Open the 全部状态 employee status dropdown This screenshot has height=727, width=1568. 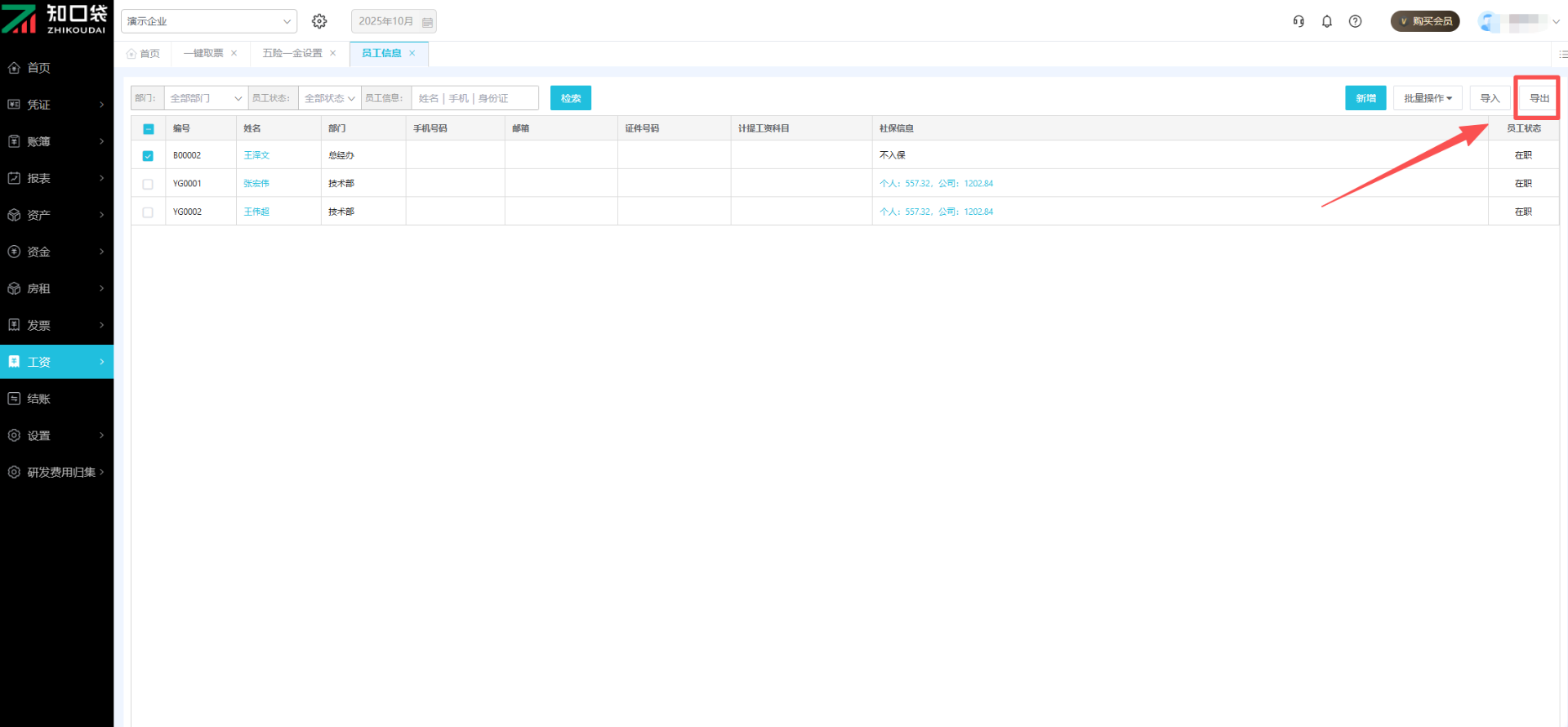click(329, 98)
